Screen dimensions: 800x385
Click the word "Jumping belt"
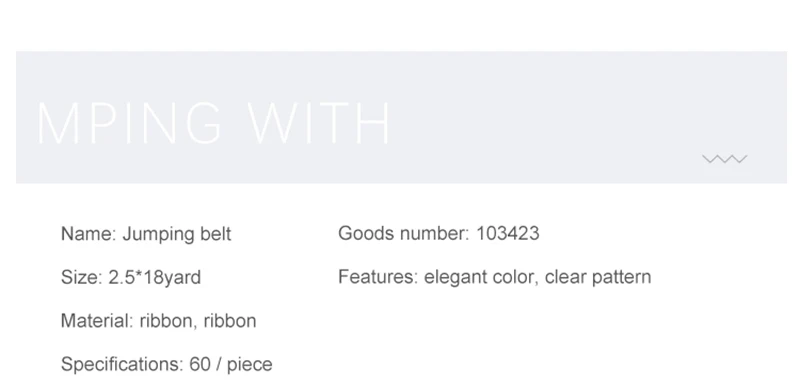177,234
